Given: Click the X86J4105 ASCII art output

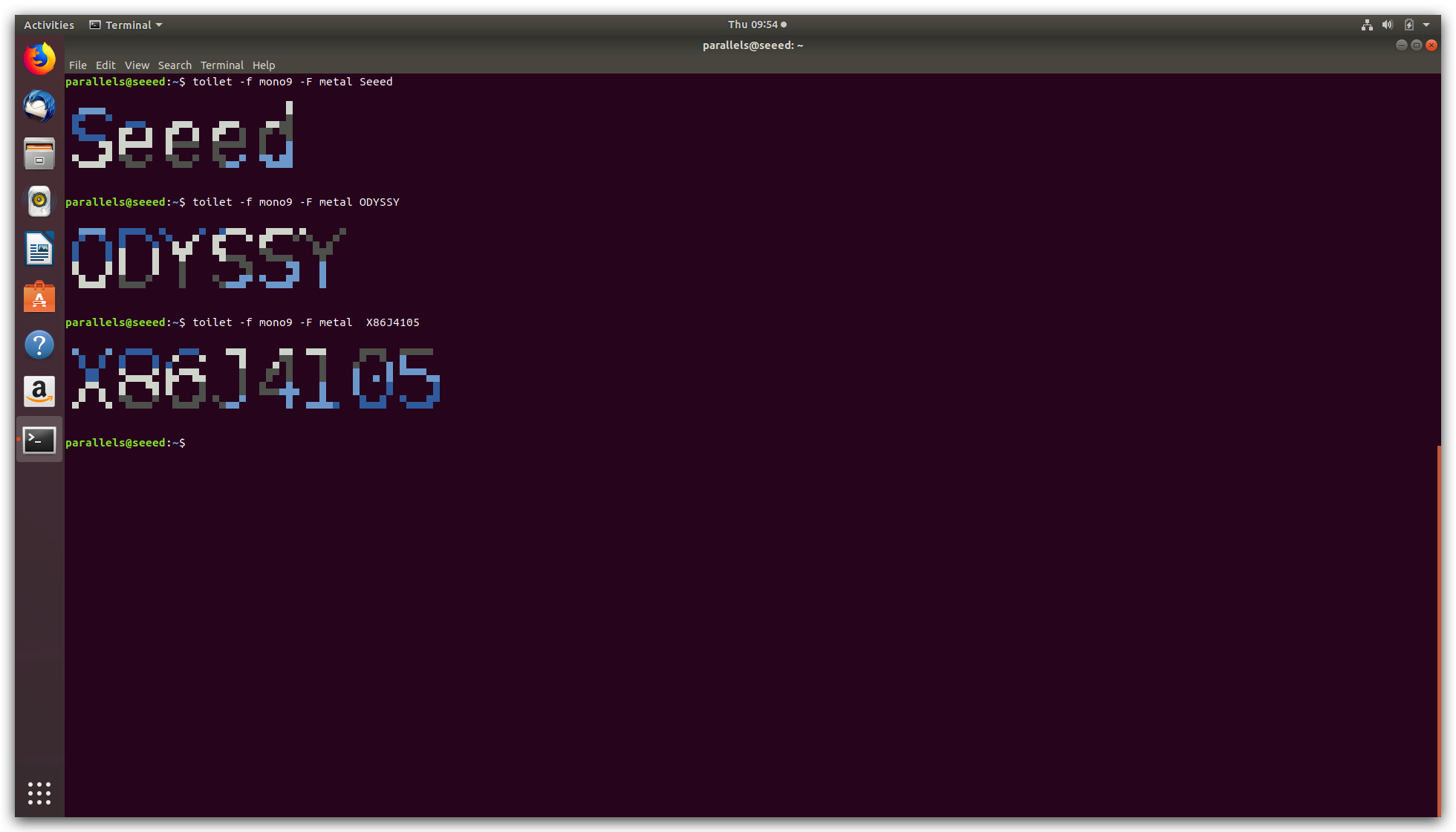Looking at the screenshot, I should (x=256, y=378).
